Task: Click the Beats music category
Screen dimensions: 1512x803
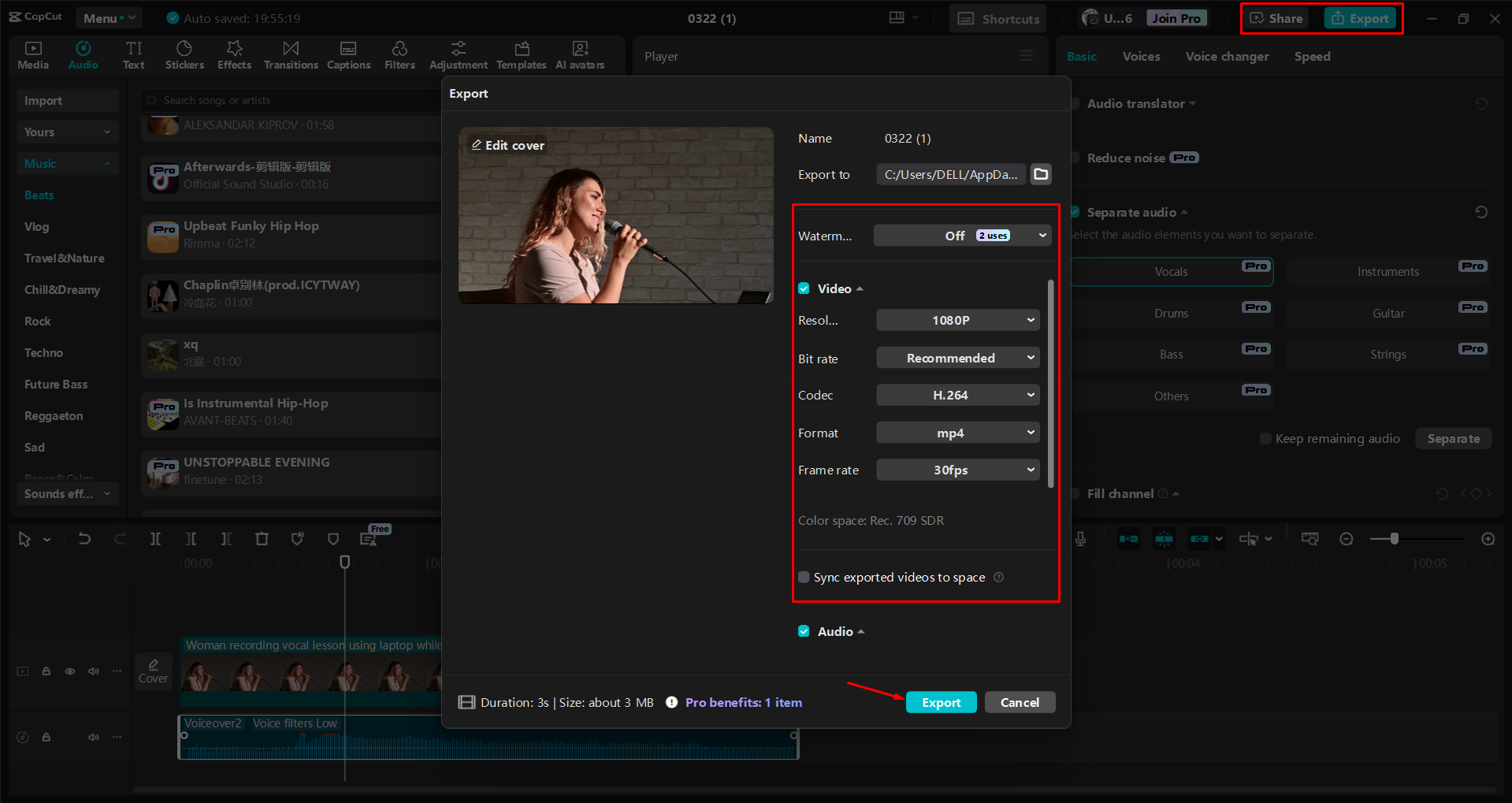Action: 39,195
